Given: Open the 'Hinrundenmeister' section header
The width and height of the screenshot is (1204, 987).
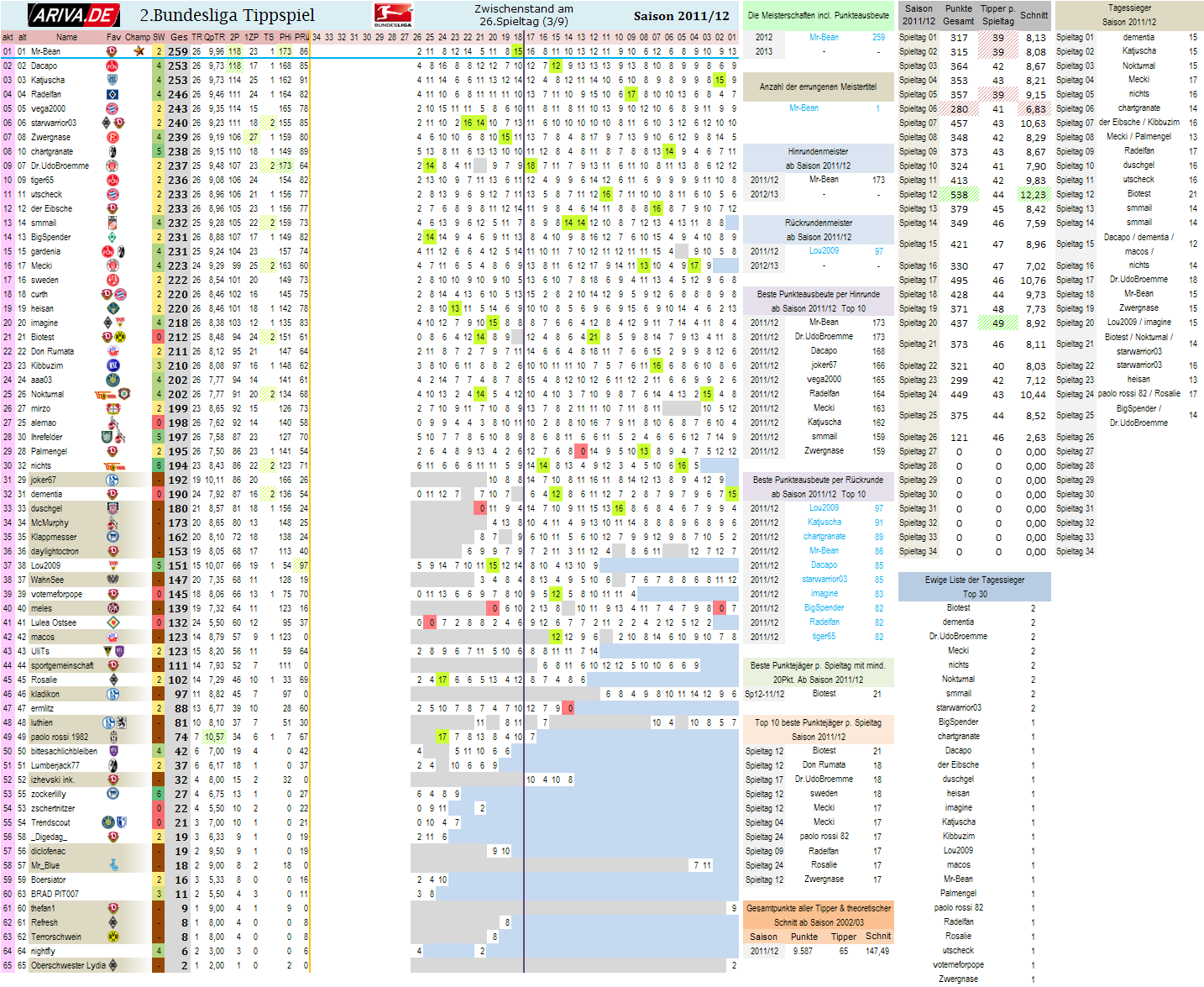Looking at the screenshot, I should [818, 159].
